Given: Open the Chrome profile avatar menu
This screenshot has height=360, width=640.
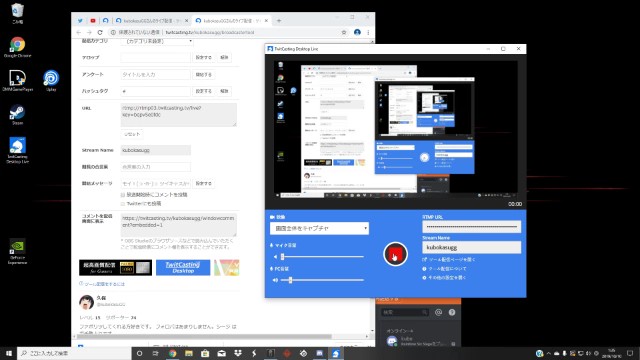Looking at the screenshot, I should pyautogui.click(x=357, y=32).
